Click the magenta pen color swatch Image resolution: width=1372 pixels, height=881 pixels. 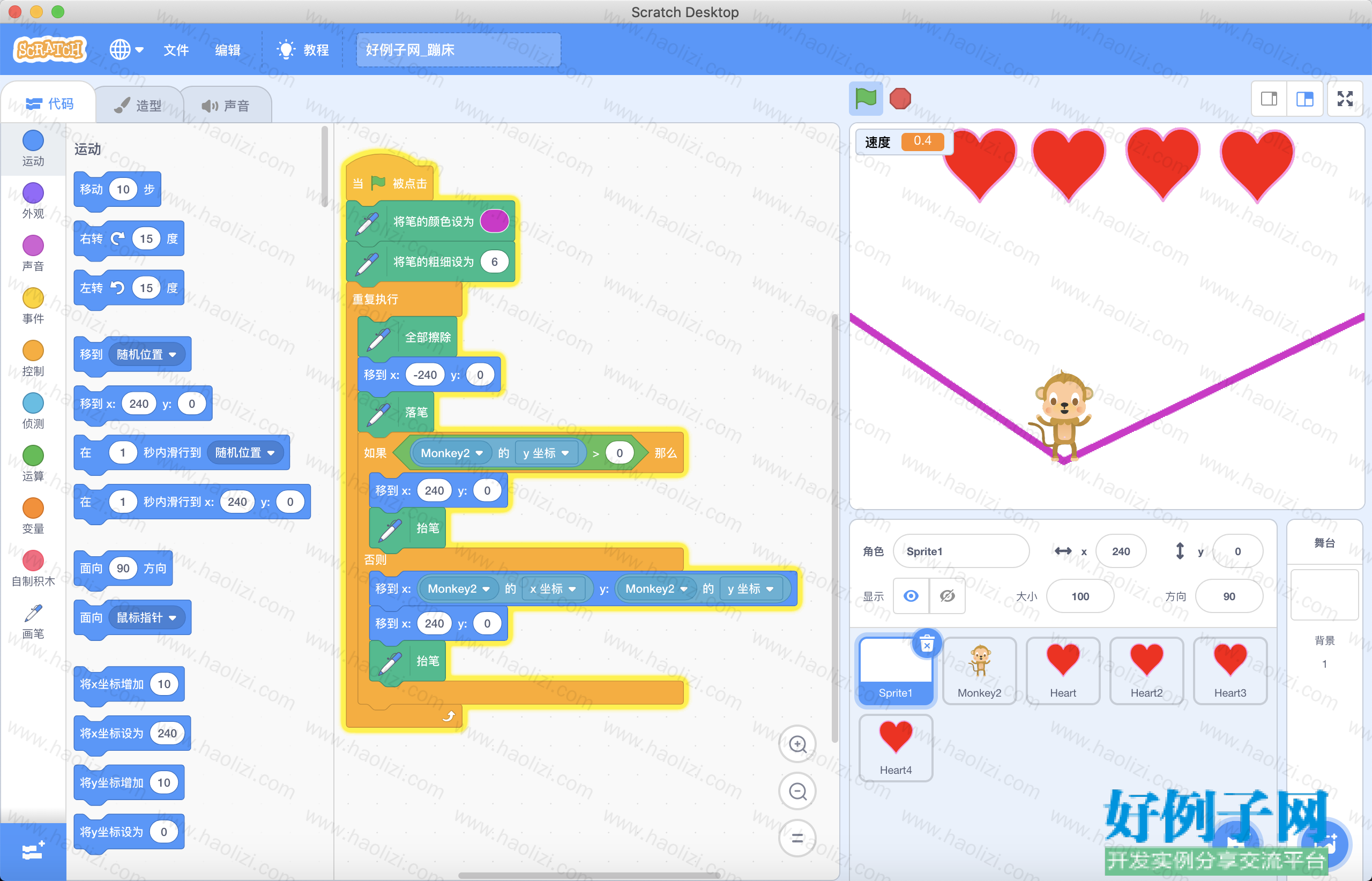point(494,221)
